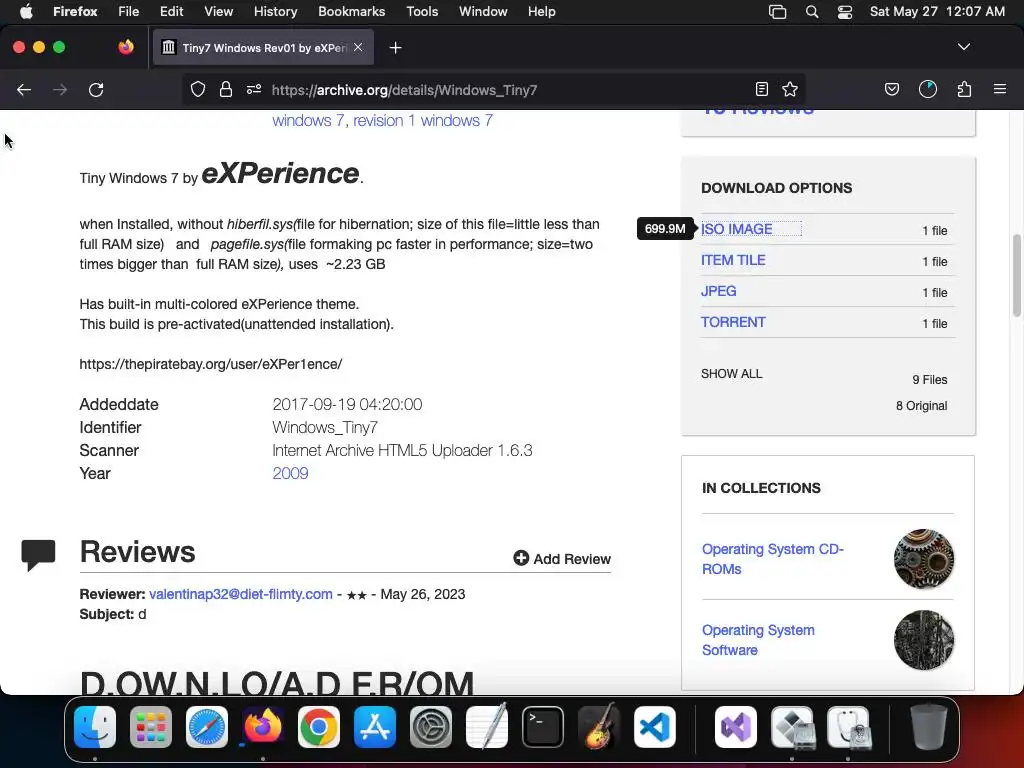The height and width of the screenshot is (768, 1024).
Task: Bookmark this page with the star
Action: coord(790,89)
